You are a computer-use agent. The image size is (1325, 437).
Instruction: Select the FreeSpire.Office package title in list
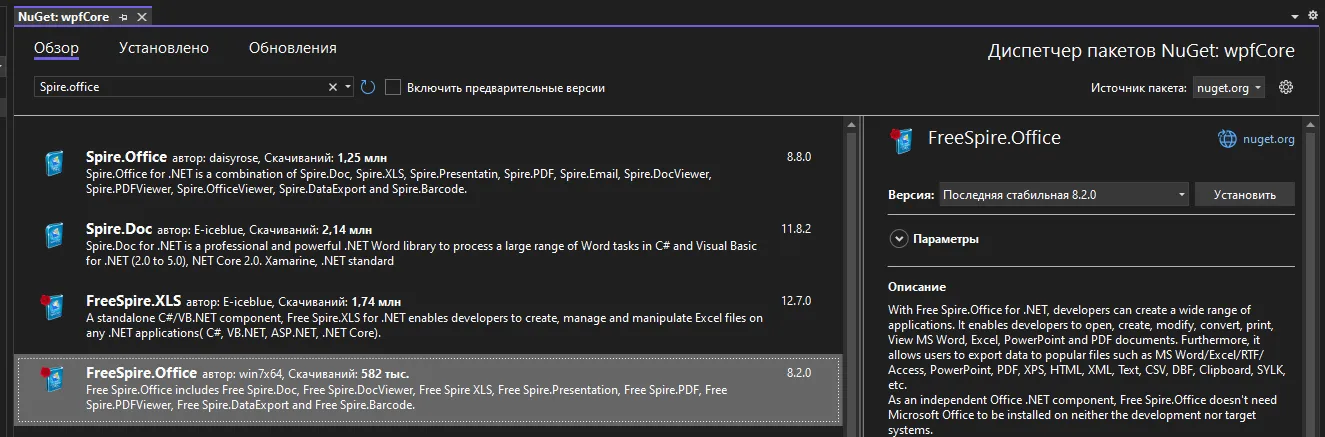pos(140,373)
